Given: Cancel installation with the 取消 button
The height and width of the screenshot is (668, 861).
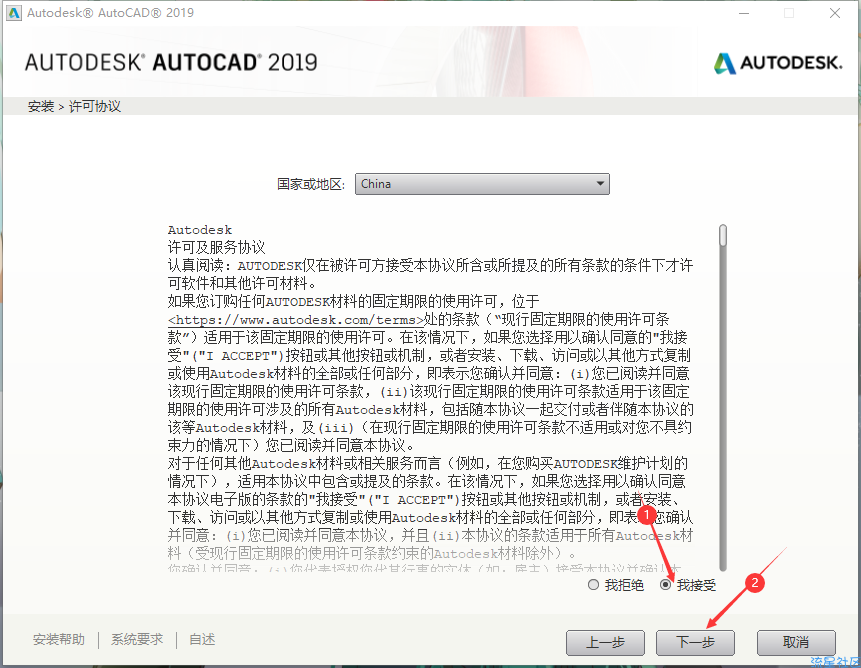Looking at the screenshot, I should (x=796, y=642).
